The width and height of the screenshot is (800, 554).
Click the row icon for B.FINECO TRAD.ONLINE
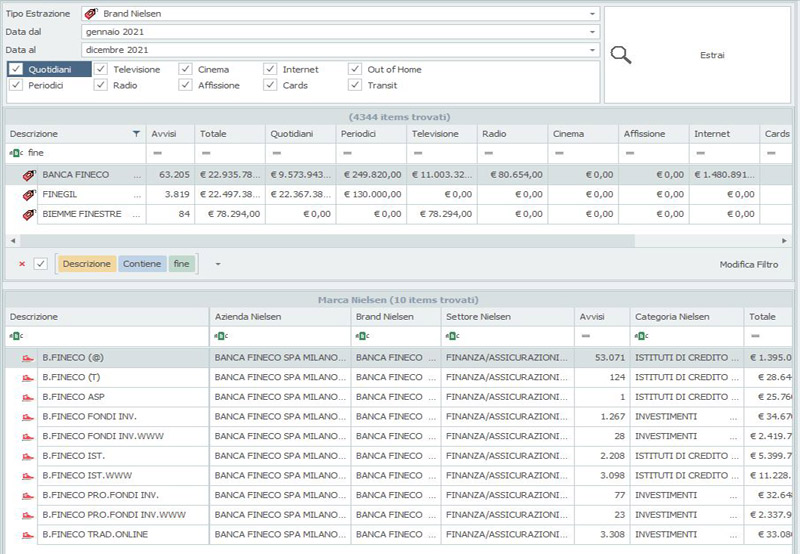click(27, 534)
